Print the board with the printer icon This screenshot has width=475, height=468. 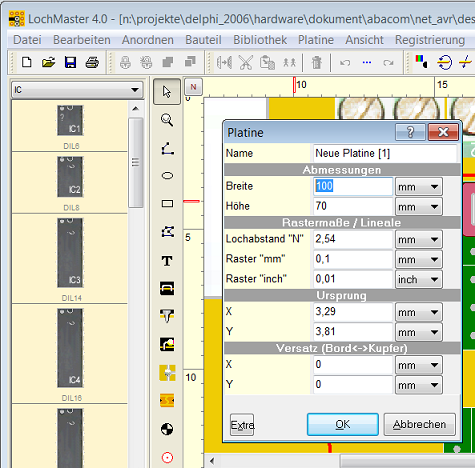(x=92, y=62)
